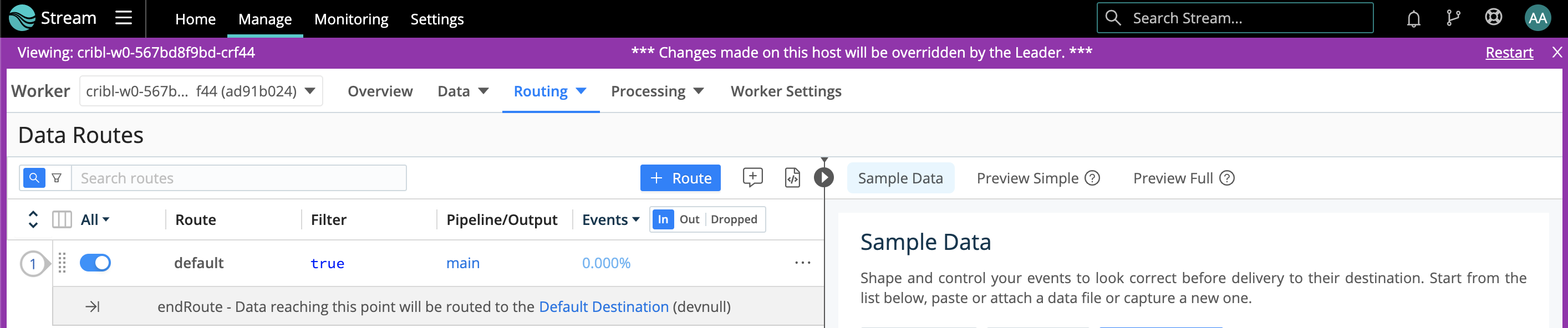This screenshot has height=328, width=1568.
Task: Open the default route options menu
Action: point(802,263)
